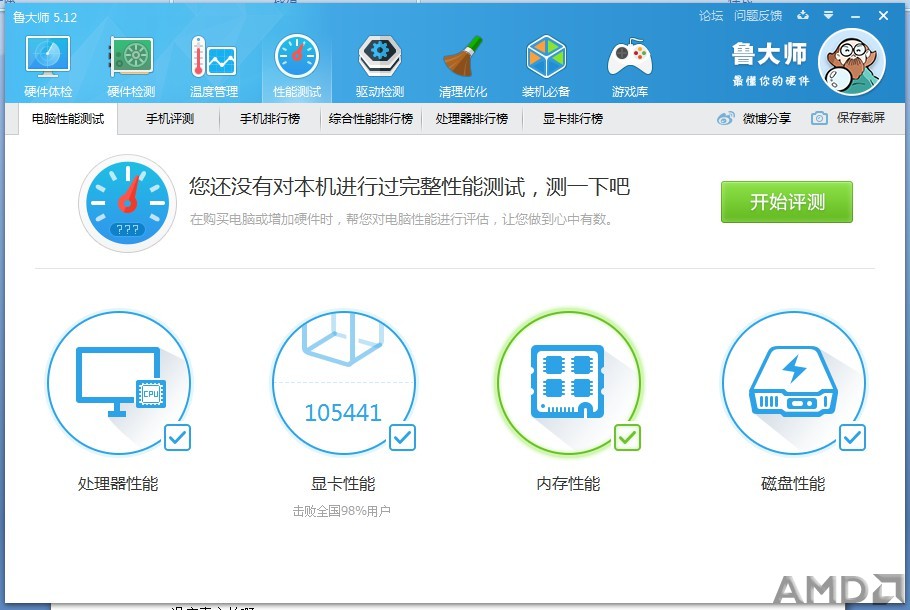Open 游戏库 game library controller icon
Image resolution: width=910 pixels, height=610 pixels.
pyautogui.click(x=630, y=66)
